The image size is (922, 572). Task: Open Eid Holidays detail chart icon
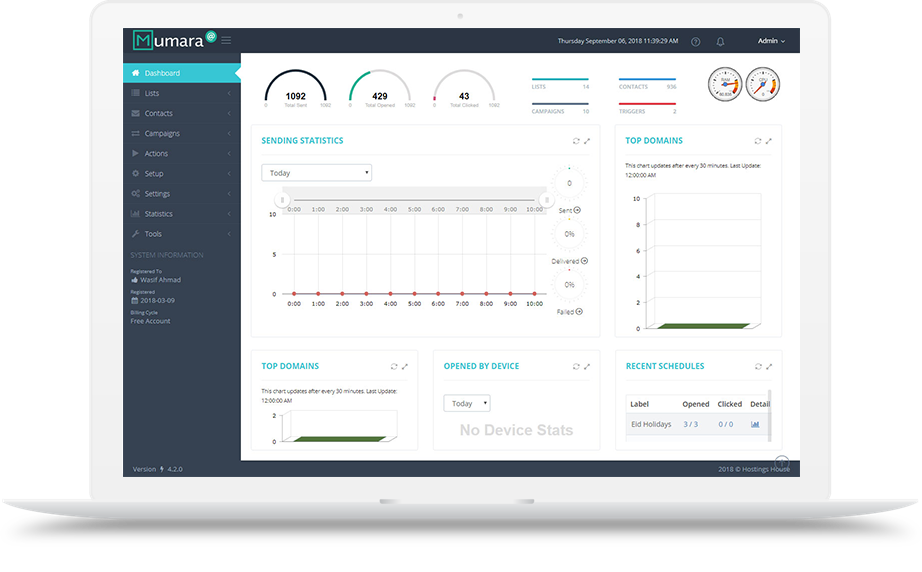755,424
